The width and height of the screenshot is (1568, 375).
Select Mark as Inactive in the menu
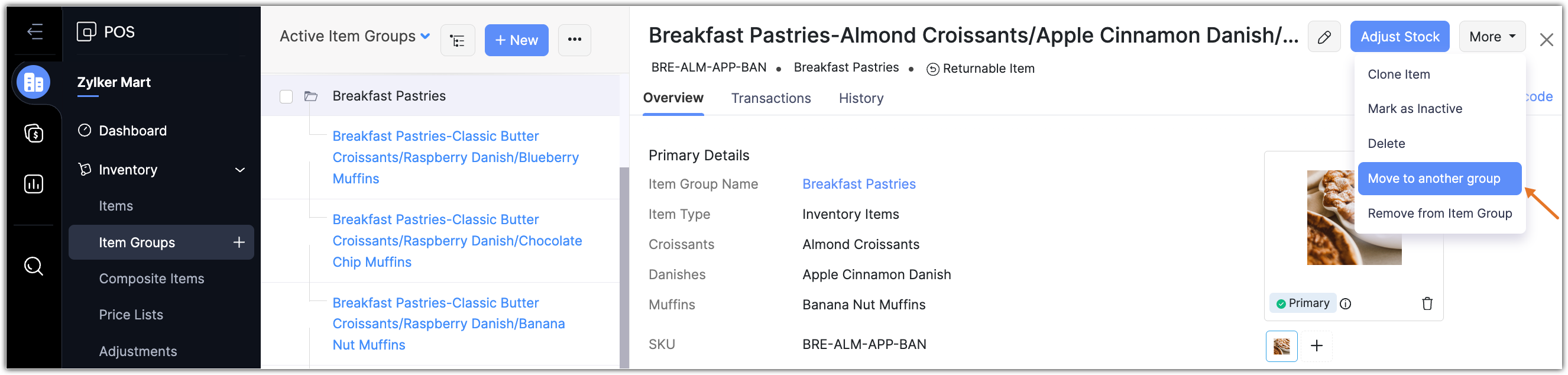tap(1415, 109)
